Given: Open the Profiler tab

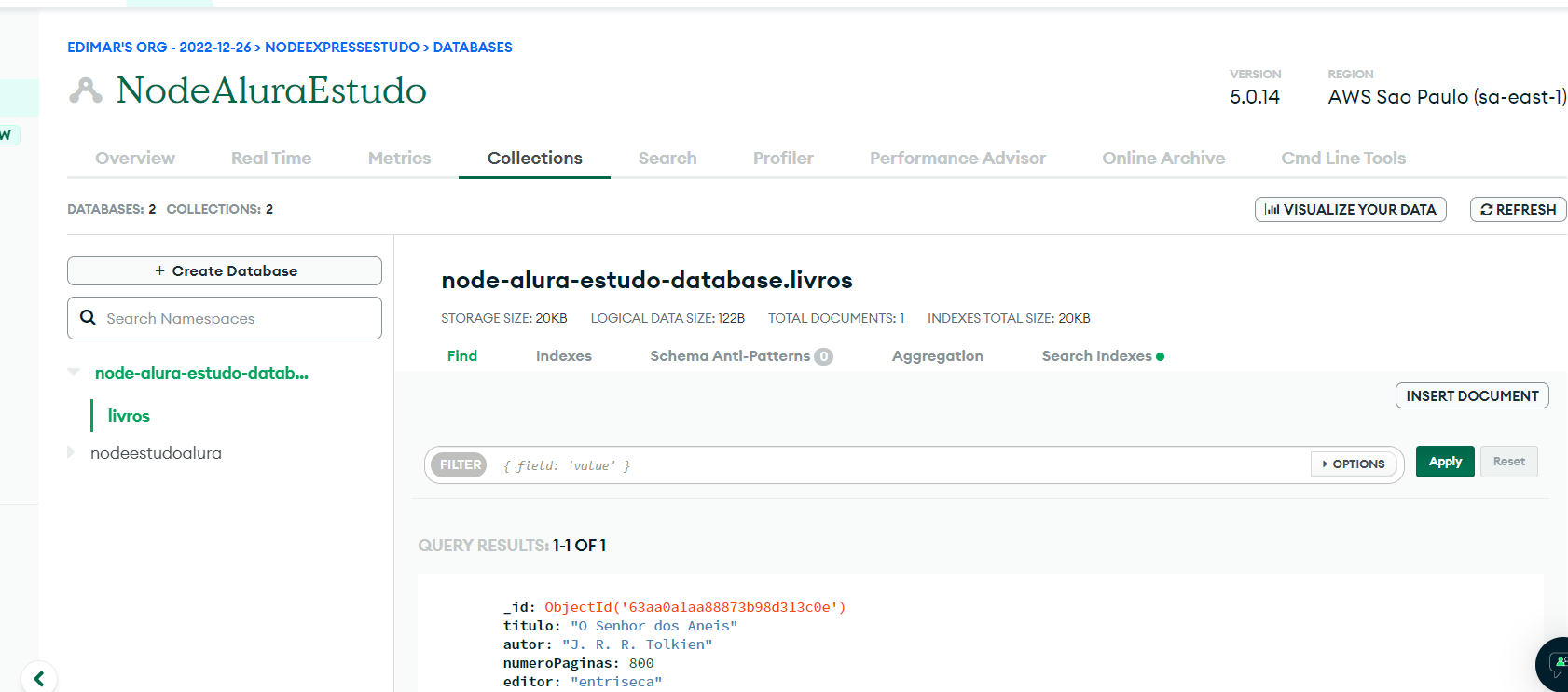Looking at the screenshot, I should pyautogui.click(x=783, y=159).
